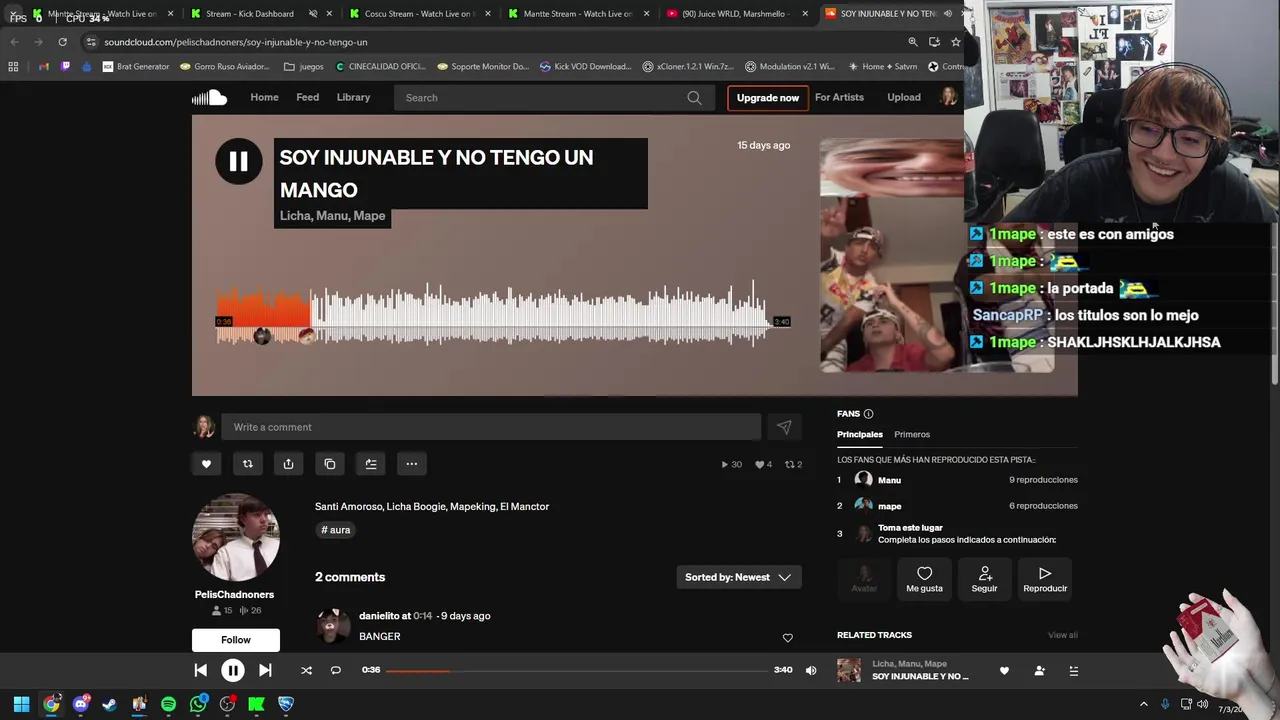Screen dimensions: 1280x720
Task: Share the track via the share icon
Action: (x=288, y=464)
